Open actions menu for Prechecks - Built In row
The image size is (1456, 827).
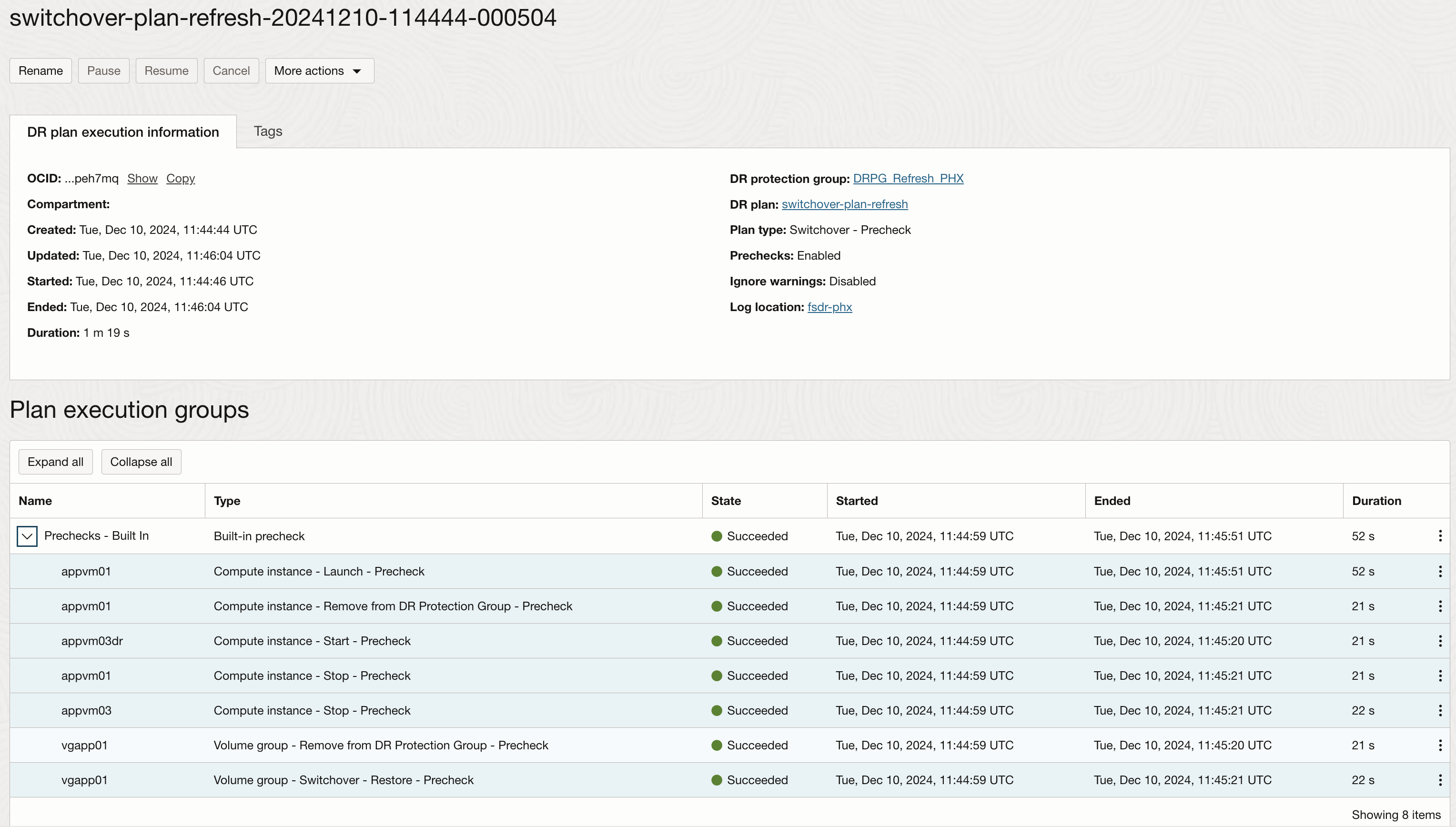click(x=1439, y=535)
